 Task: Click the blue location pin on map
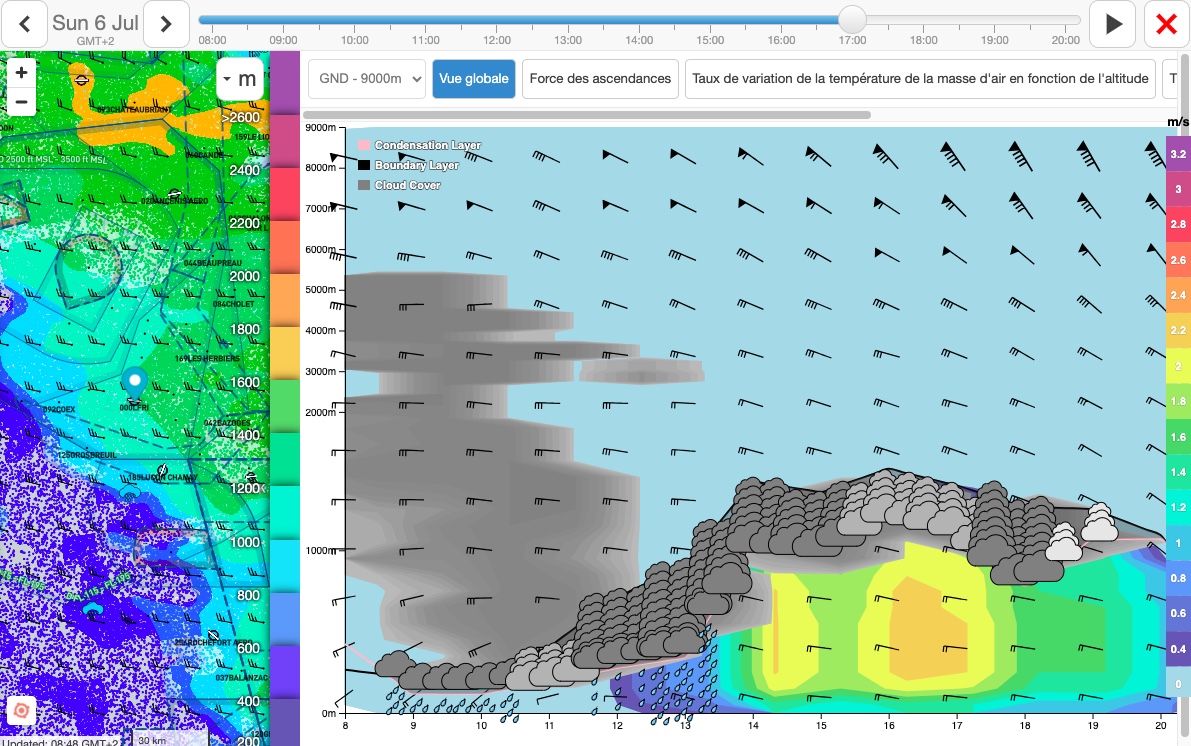pos(133,381)
